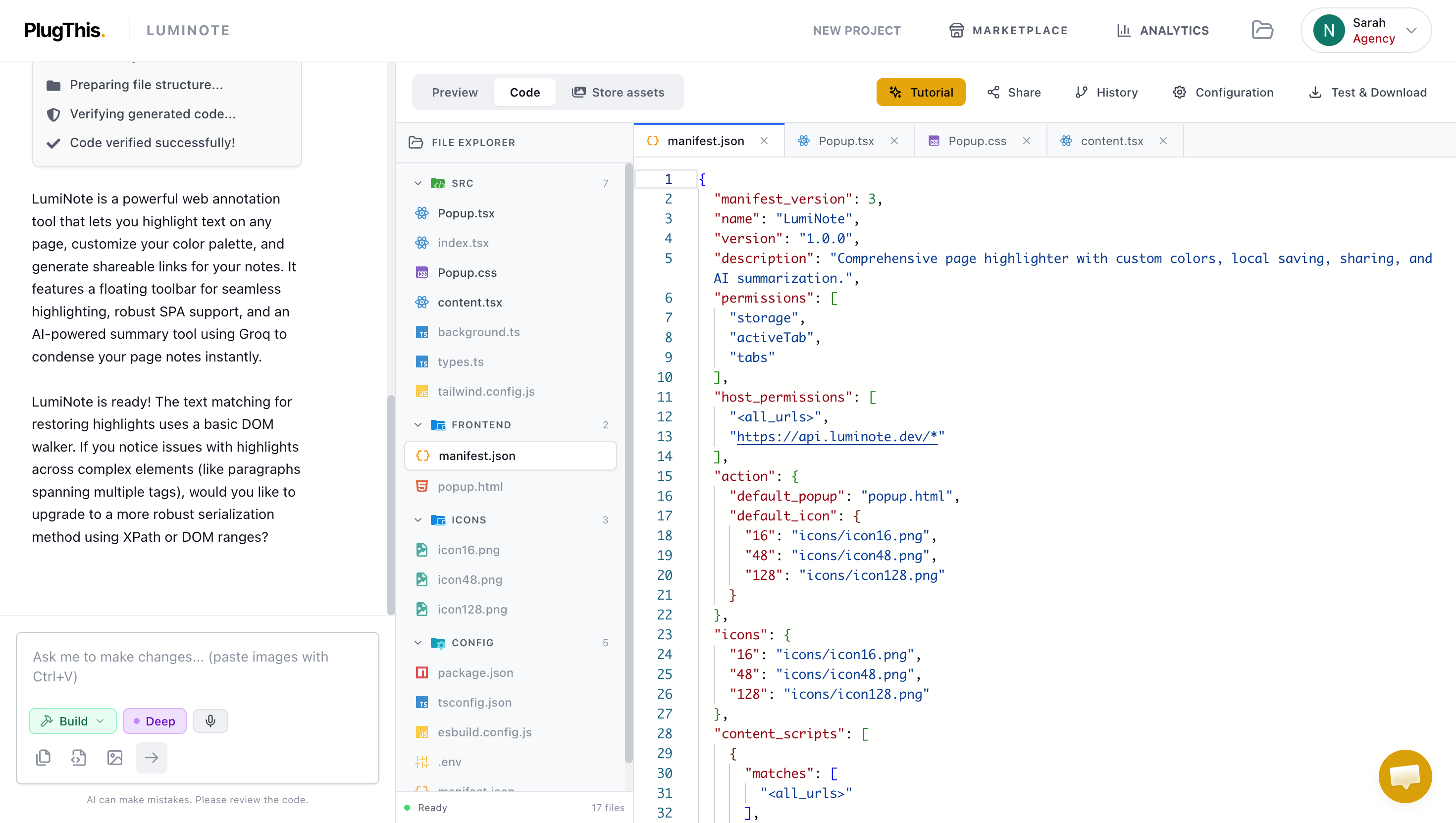
Task: Switch to the Popup.tsx editor tab
Action: [845, 141]
